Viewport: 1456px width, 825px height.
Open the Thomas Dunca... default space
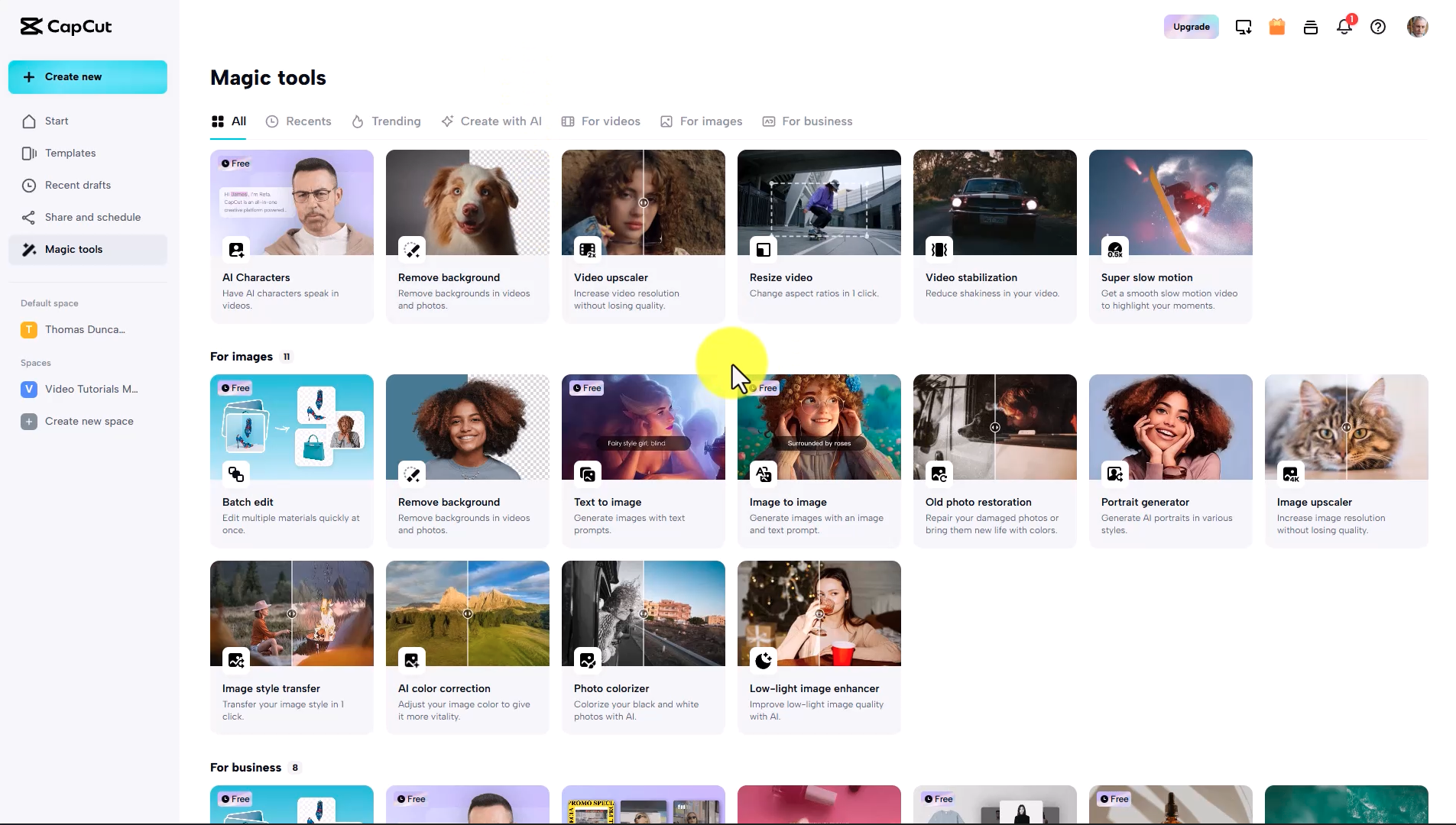[88, 330]
